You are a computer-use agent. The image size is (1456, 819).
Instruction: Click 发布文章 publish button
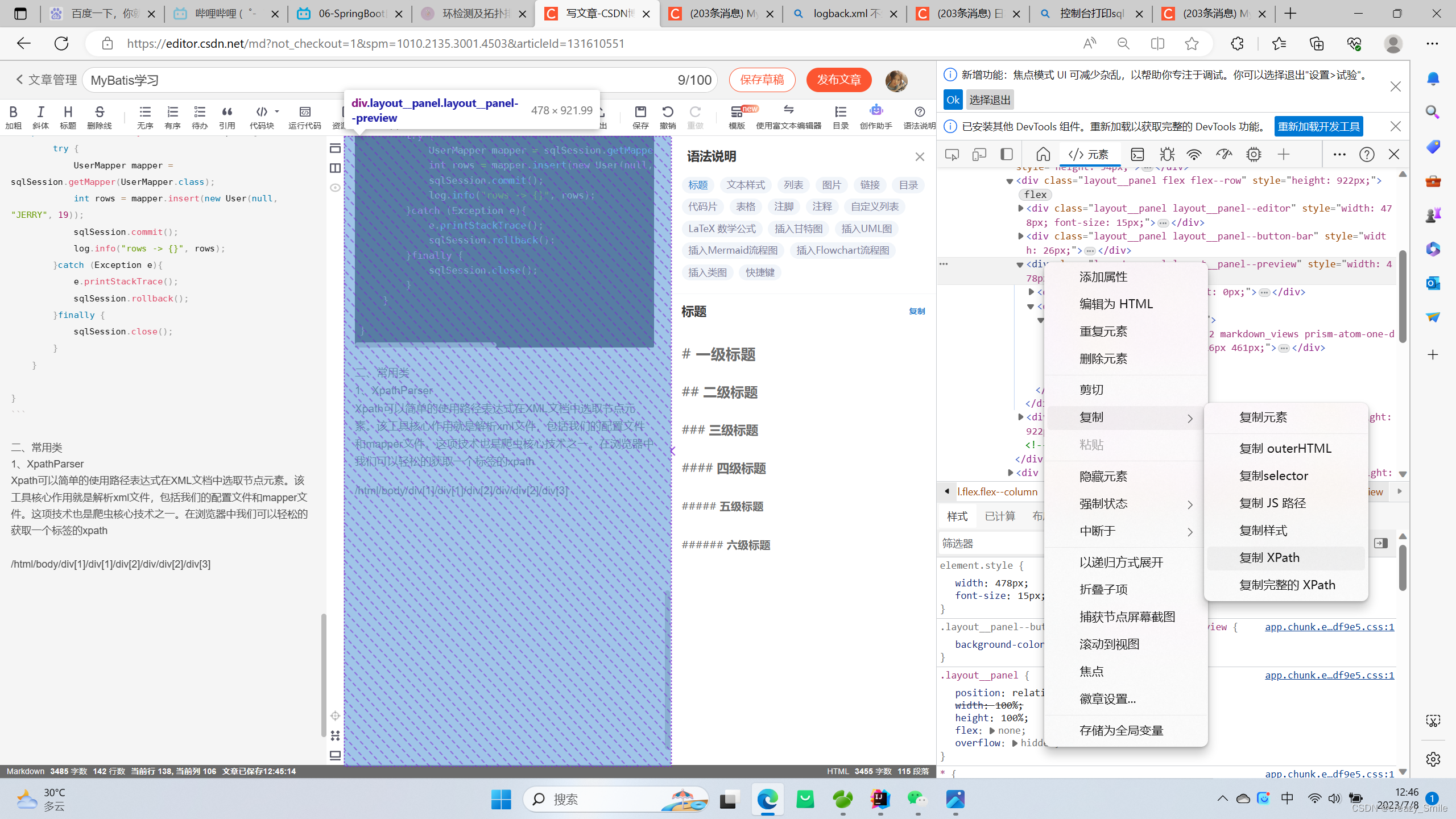(x=839, y=80)
